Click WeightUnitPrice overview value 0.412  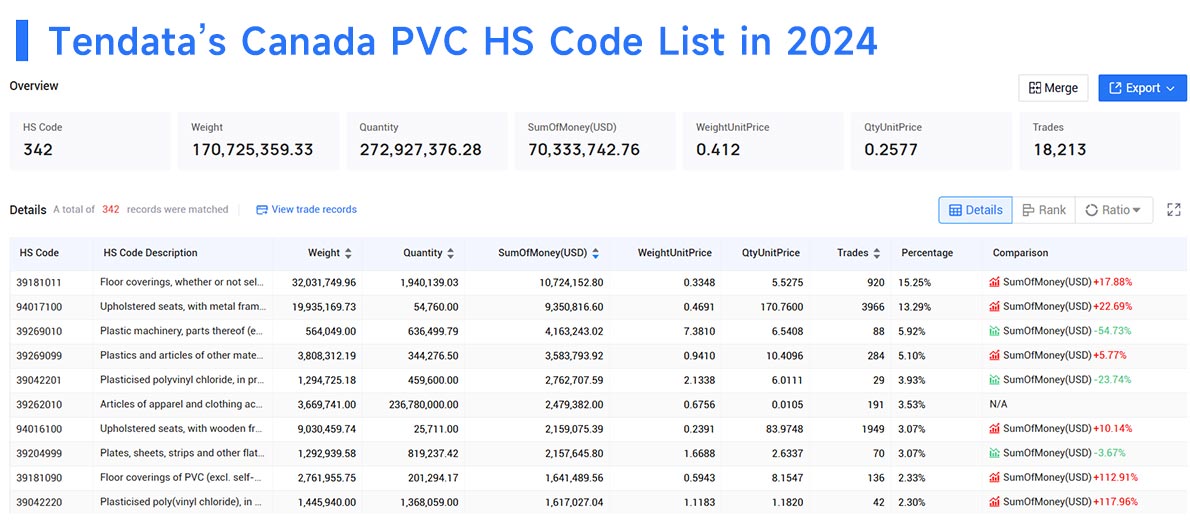coord(718,150)
